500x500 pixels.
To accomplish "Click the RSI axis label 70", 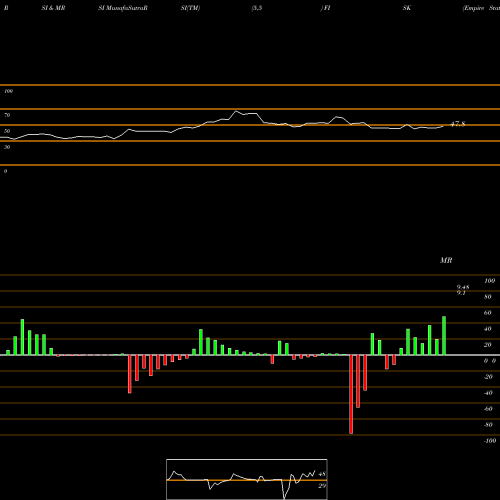I will (7, 115).
